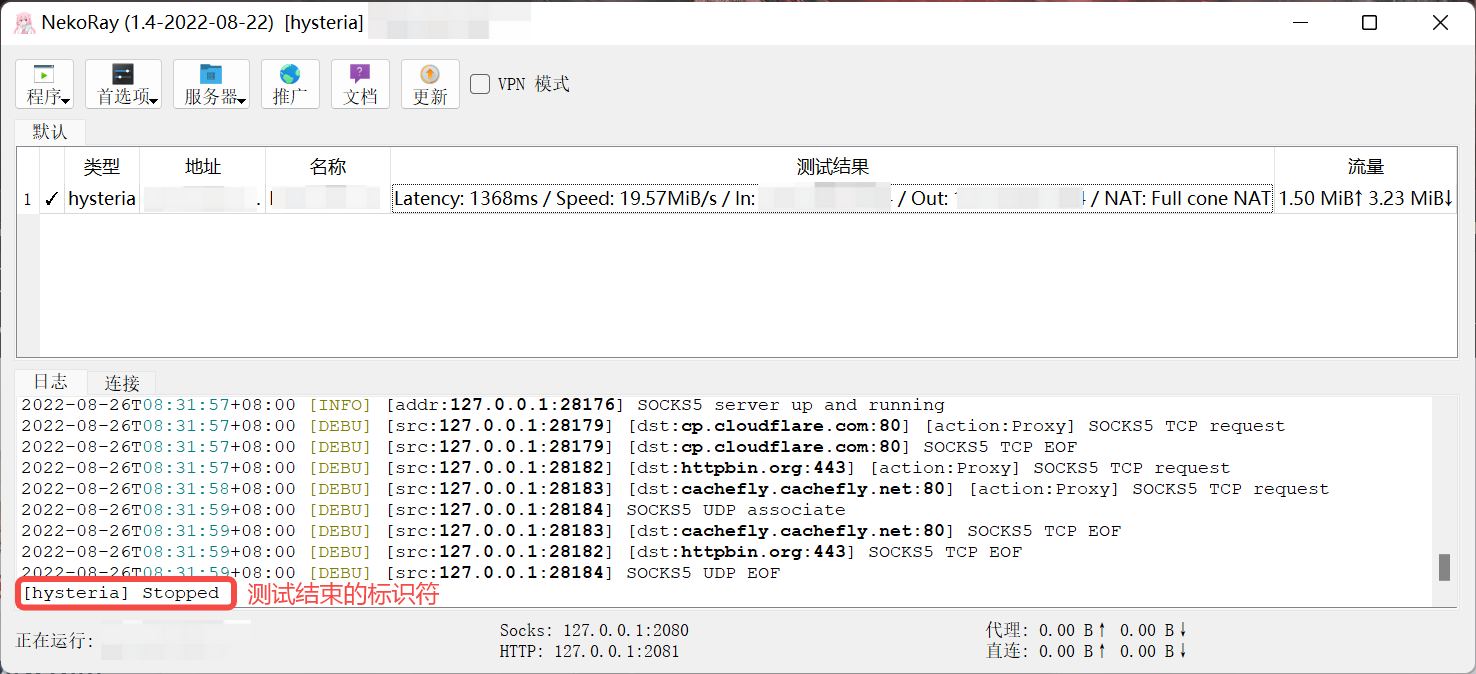
Task: Open the 首选项 (Preferences) toolbar menu
Action: click(123, 84)
